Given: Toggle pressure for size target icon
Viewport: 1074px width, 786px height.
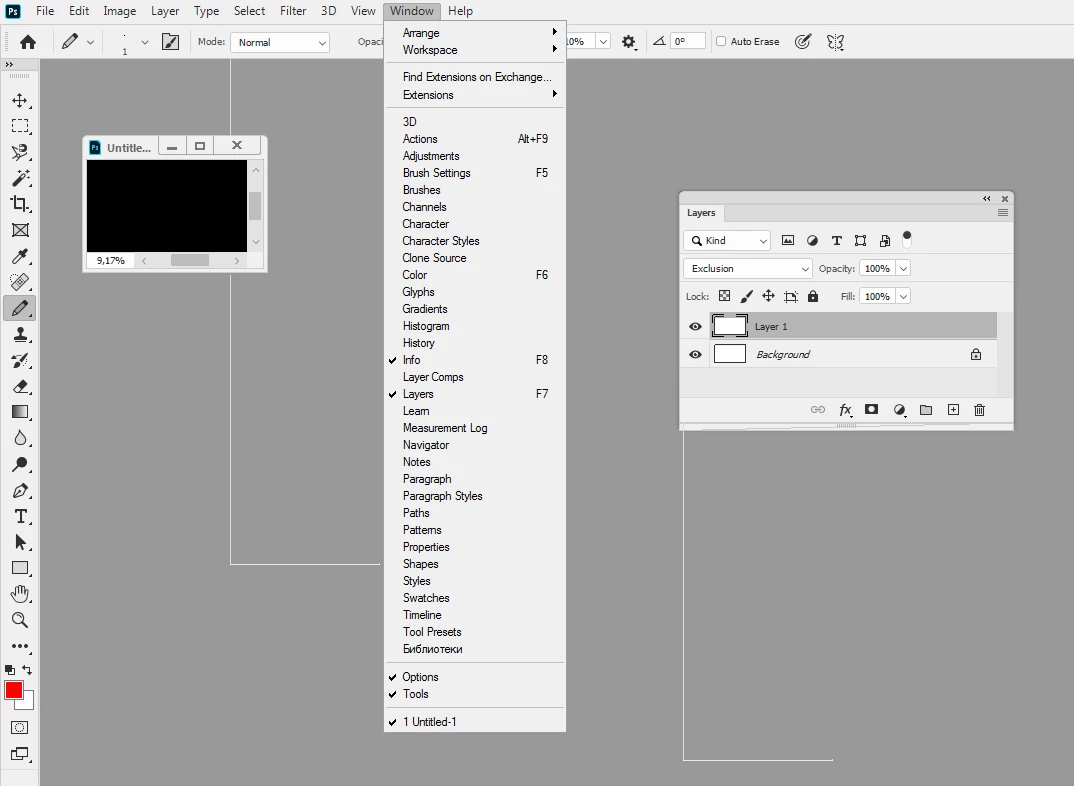Looking at the screenshot, I should pos(803,42).
